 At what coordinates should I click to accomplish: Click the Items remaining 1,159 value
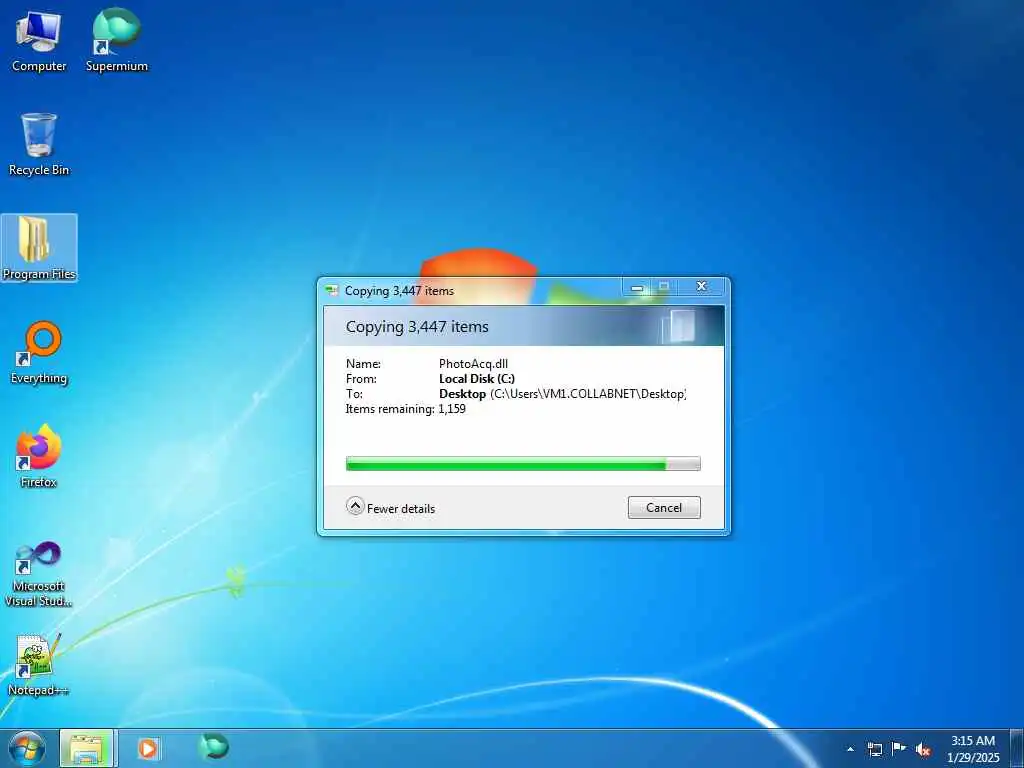[x=452, y=409]
